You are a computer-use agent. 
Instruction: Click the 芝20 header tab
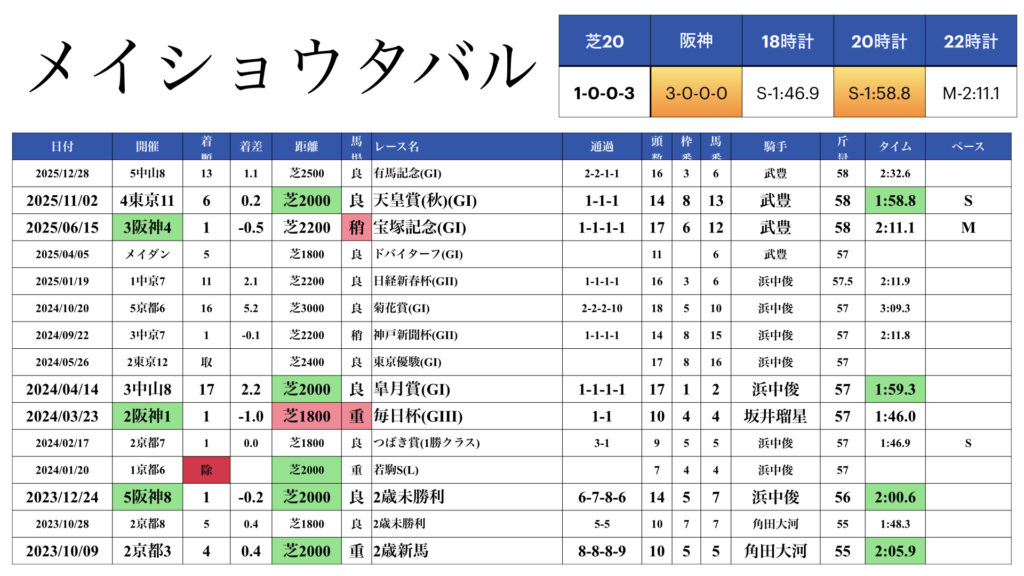(x=604, y=41)
